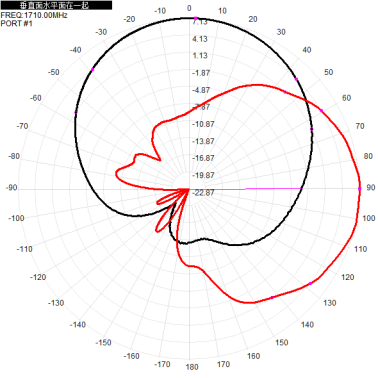The width and height of the screenshot is (378, 378).
Task: Select magenta marker on red curve near 130 degrees
Action: [310, 283]
